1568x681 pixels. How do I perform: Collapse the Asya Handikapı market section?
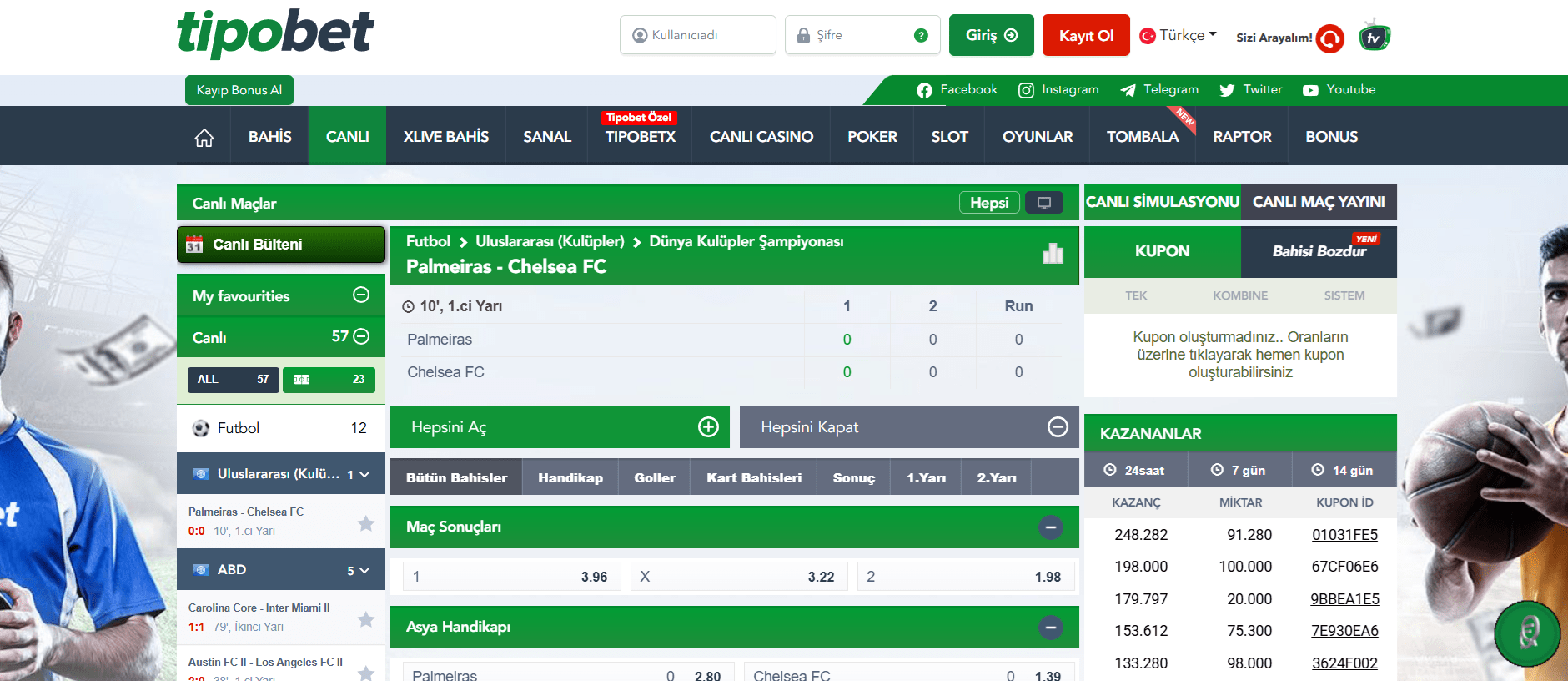(x=1051, y=628)
